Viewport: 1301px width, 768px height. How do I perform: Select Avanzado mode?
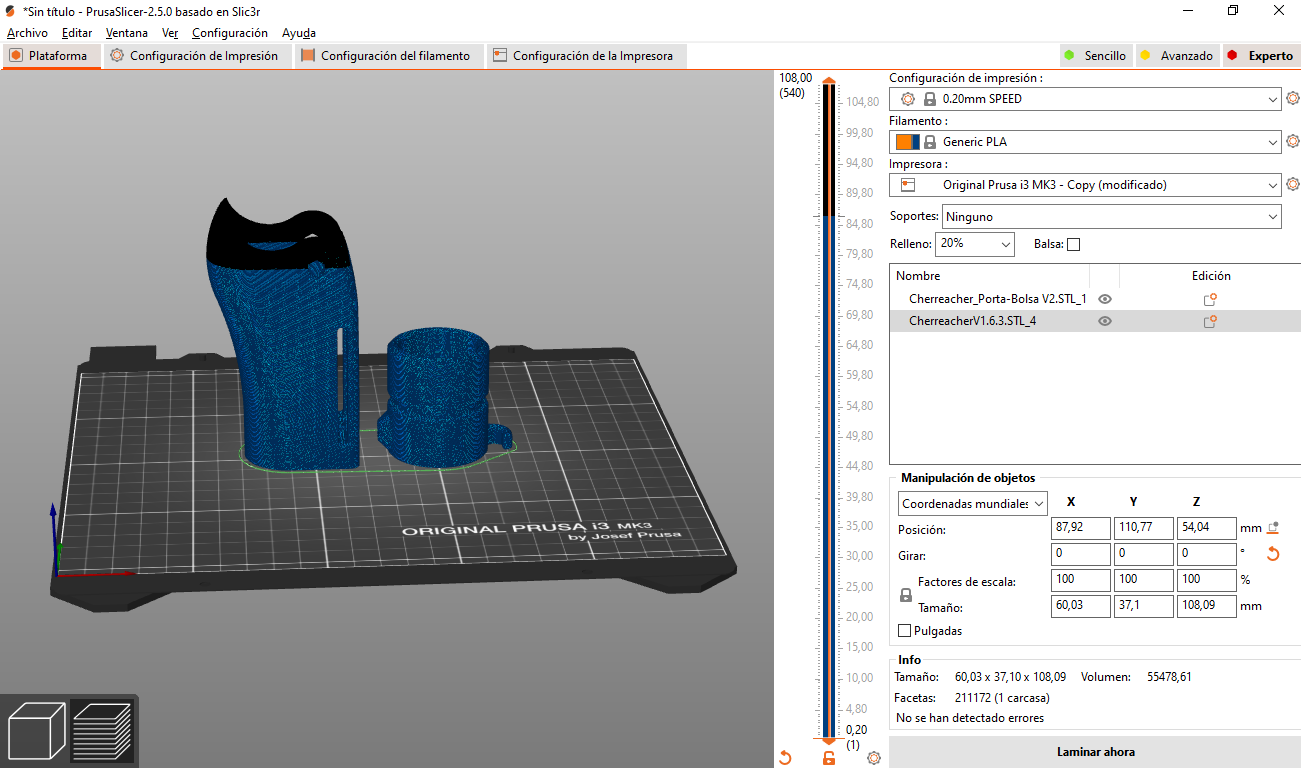click(x=1177, y=56)
